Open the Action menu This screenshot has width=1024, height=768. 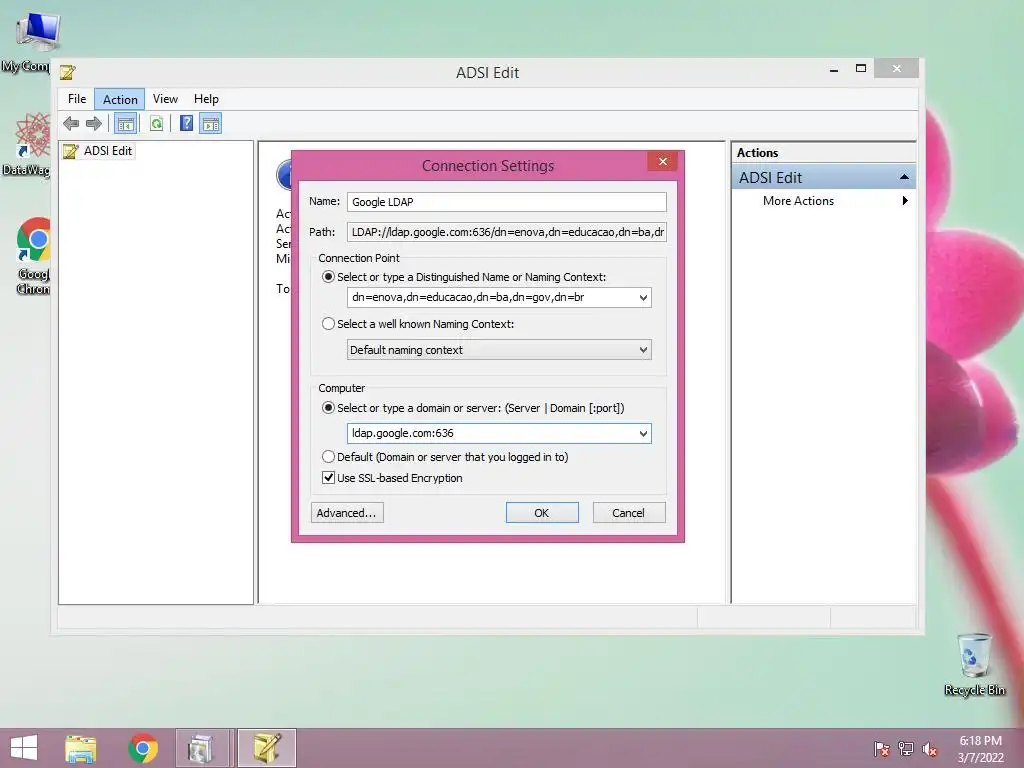[x=120, y=99]
